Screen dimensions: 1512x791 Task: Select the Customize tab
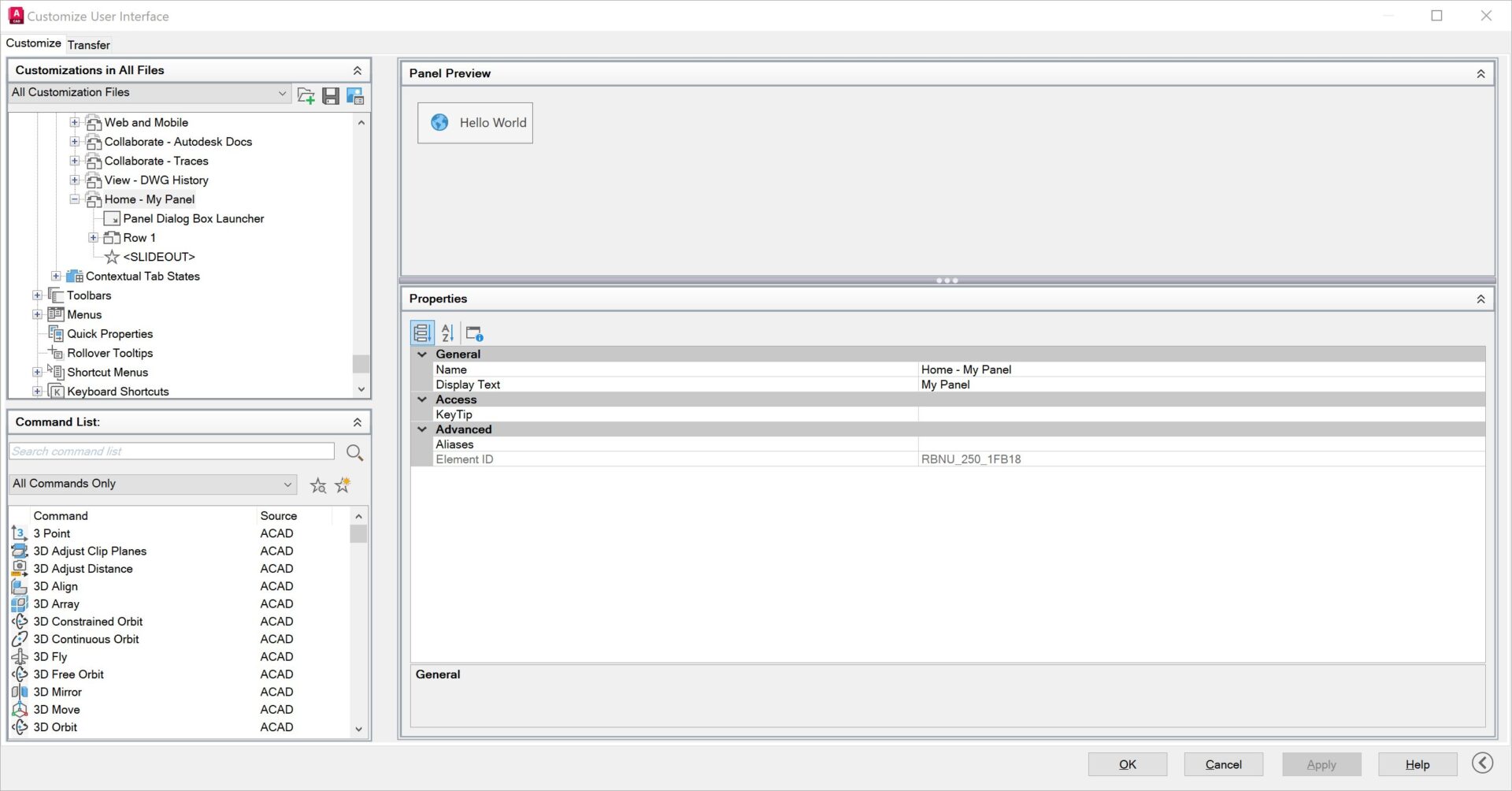pos(33,43)
